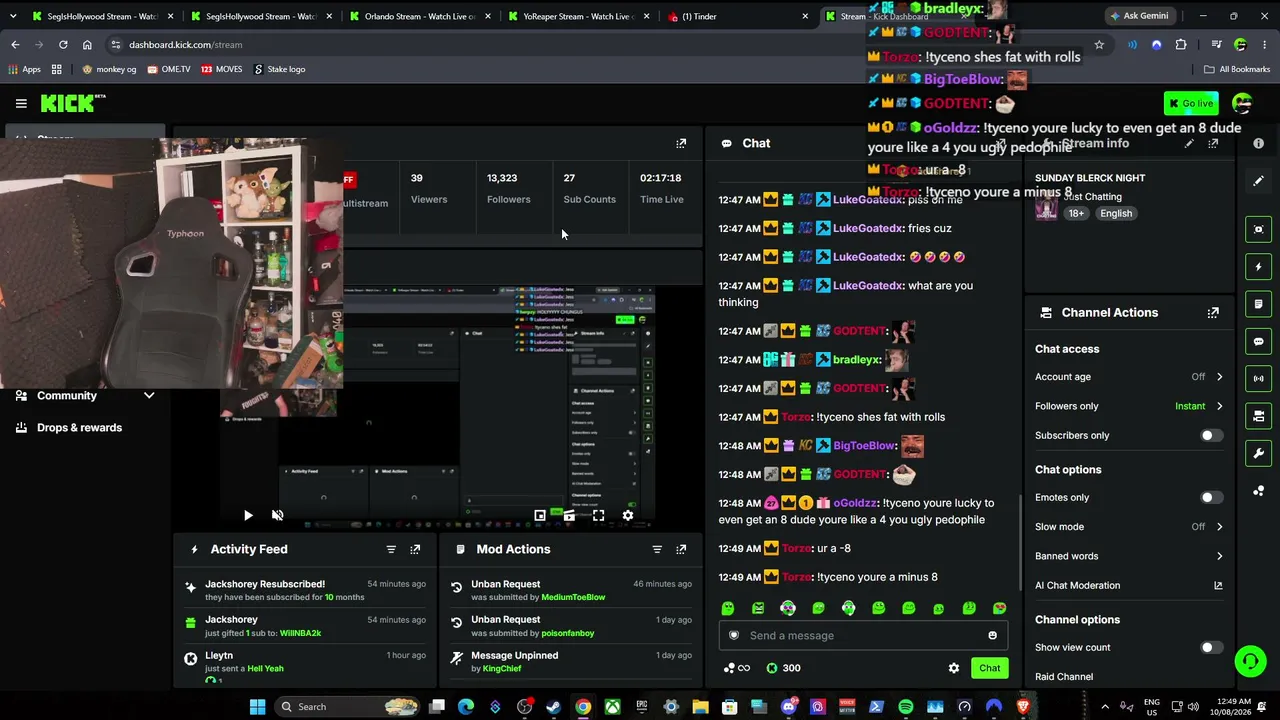Switch to the YoReaper Stream tab
This screenshot has height=720, width=1280.
click(578, 16)
